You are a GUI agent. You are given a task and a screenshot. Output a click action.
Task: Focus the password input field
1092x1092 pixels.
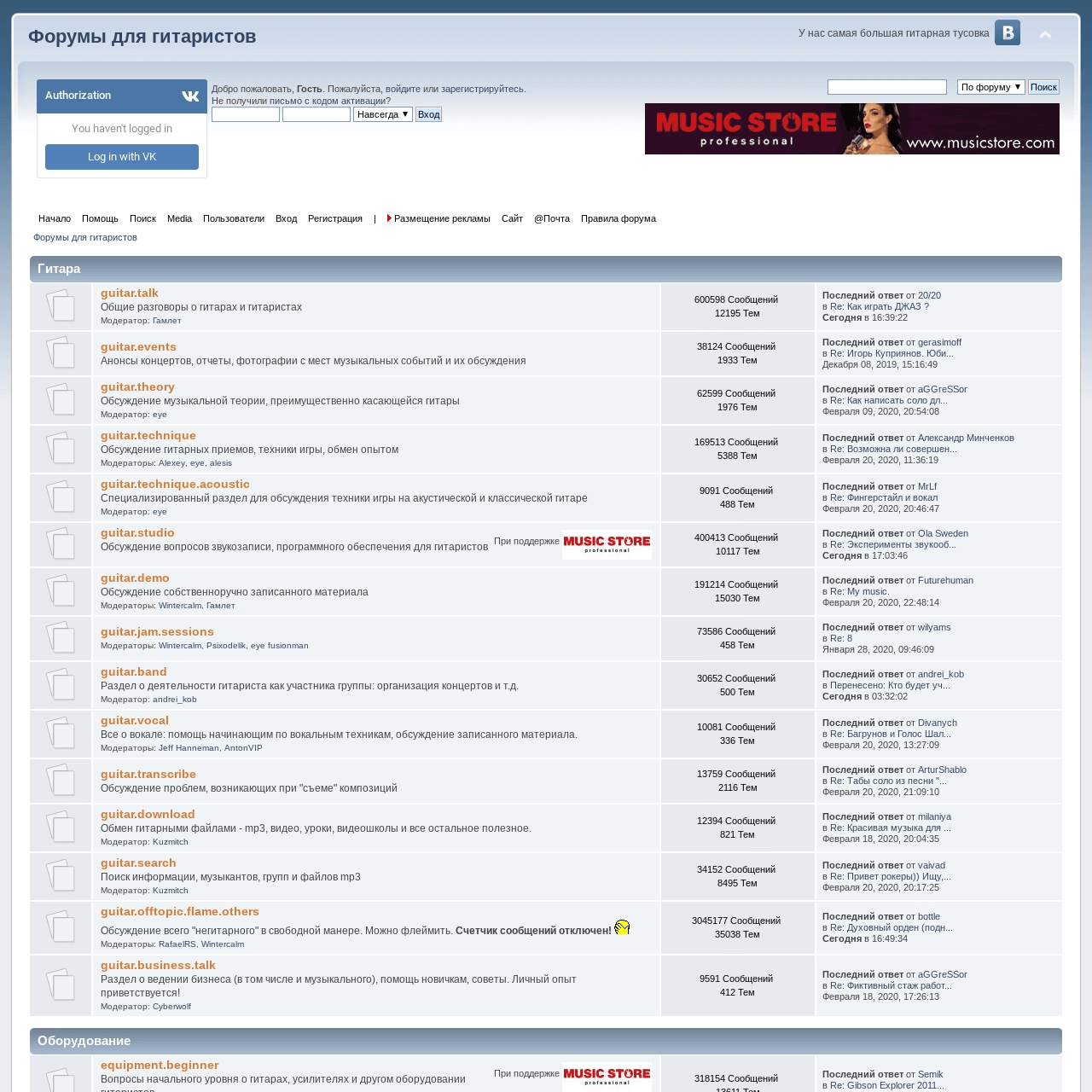point(317,114)
